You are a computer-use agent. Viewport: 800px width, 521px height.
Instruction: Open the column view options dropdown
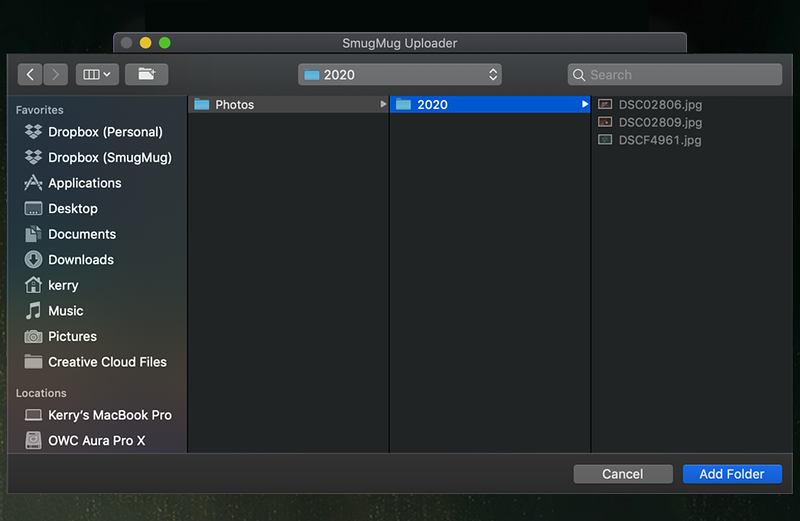97,75
